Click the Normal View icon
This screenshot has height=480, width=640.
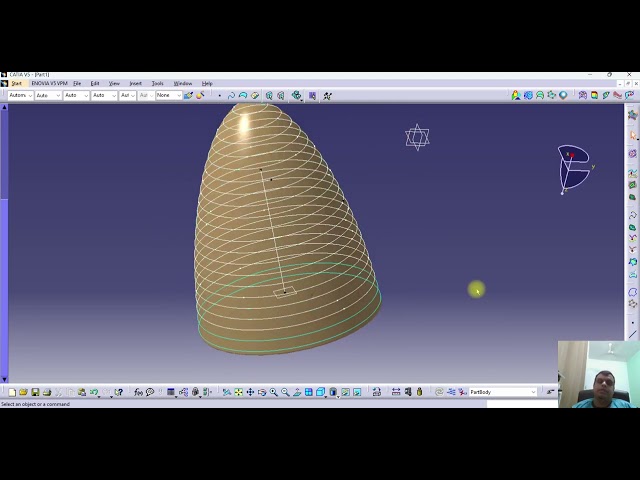click(297, 392)
